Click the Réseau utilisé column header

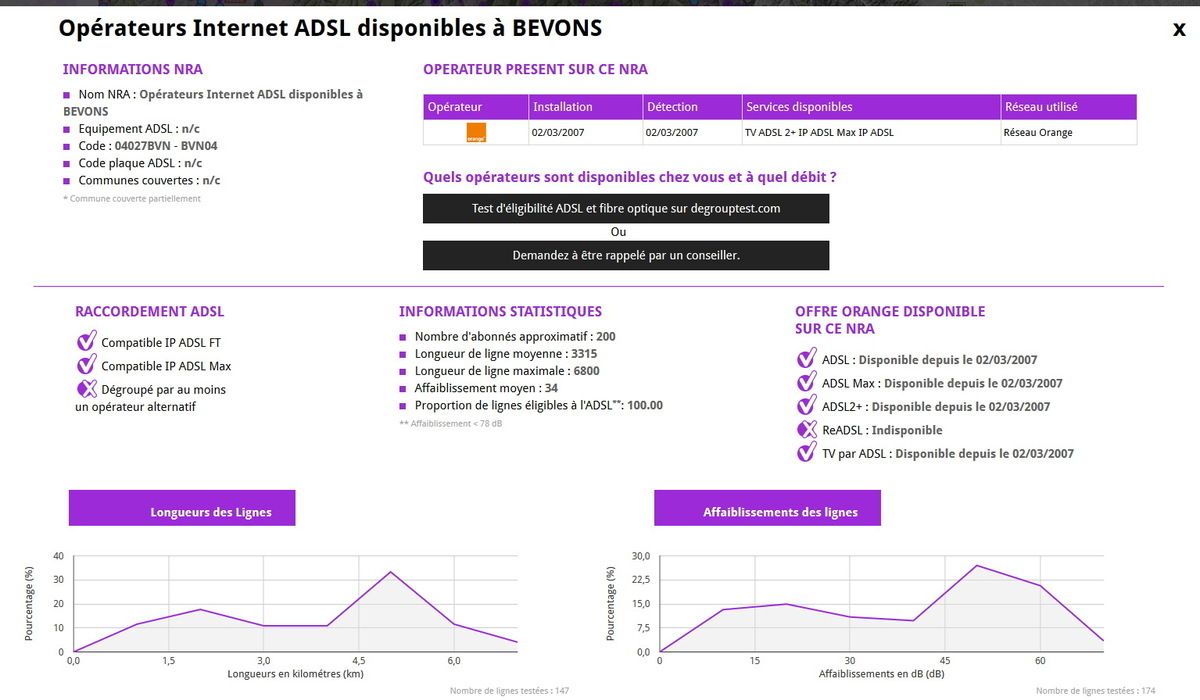(x=1068, y=107)
